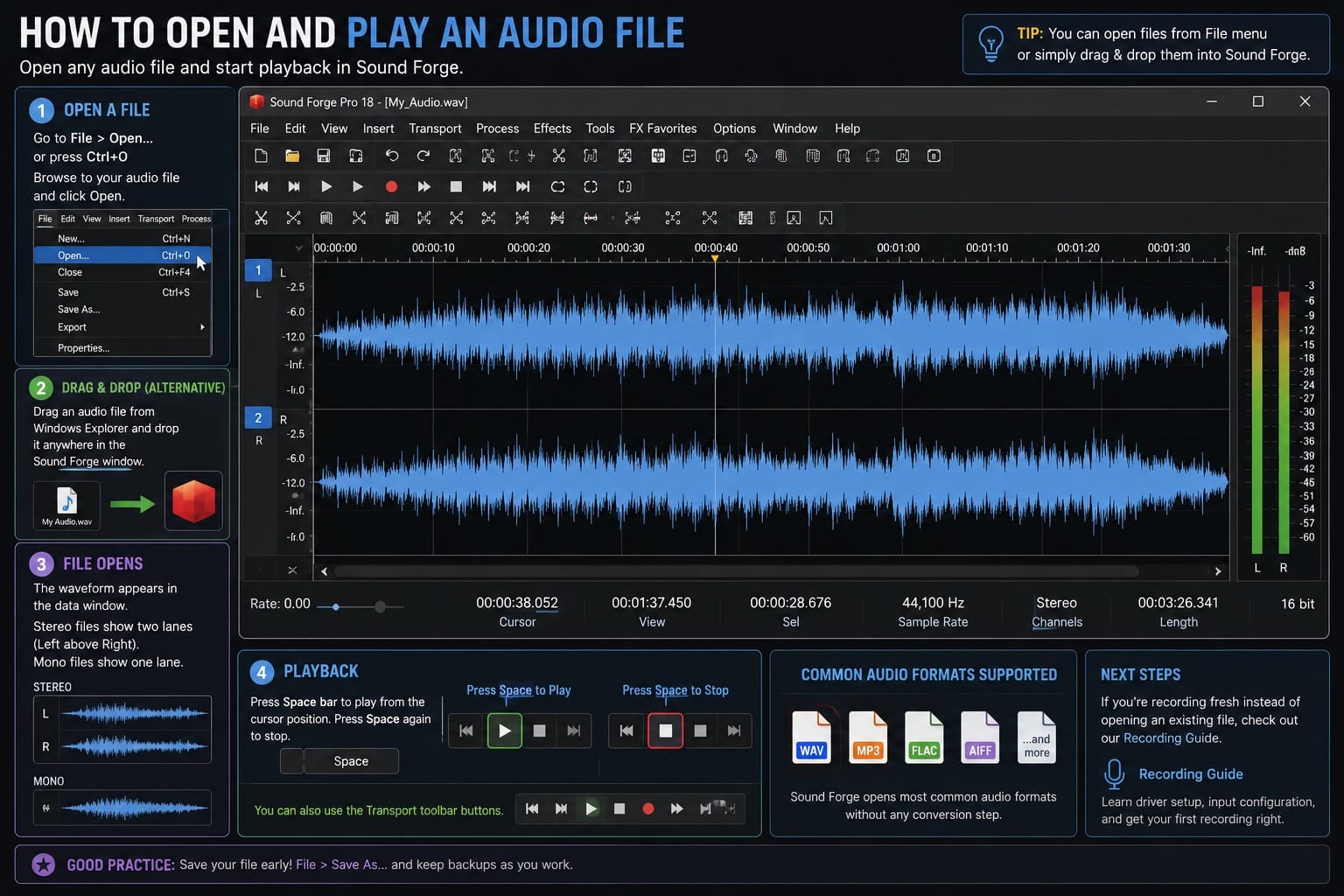The image size is (1344, 896).
Task: Click the 00:00:38.052 Cursor time value
Action: click(517, 603)
